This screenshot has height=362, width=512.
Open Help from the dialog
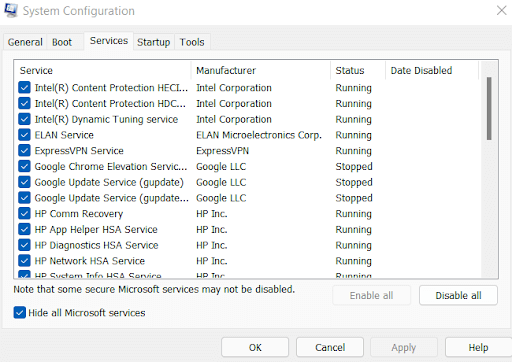[x=478, y=347]
